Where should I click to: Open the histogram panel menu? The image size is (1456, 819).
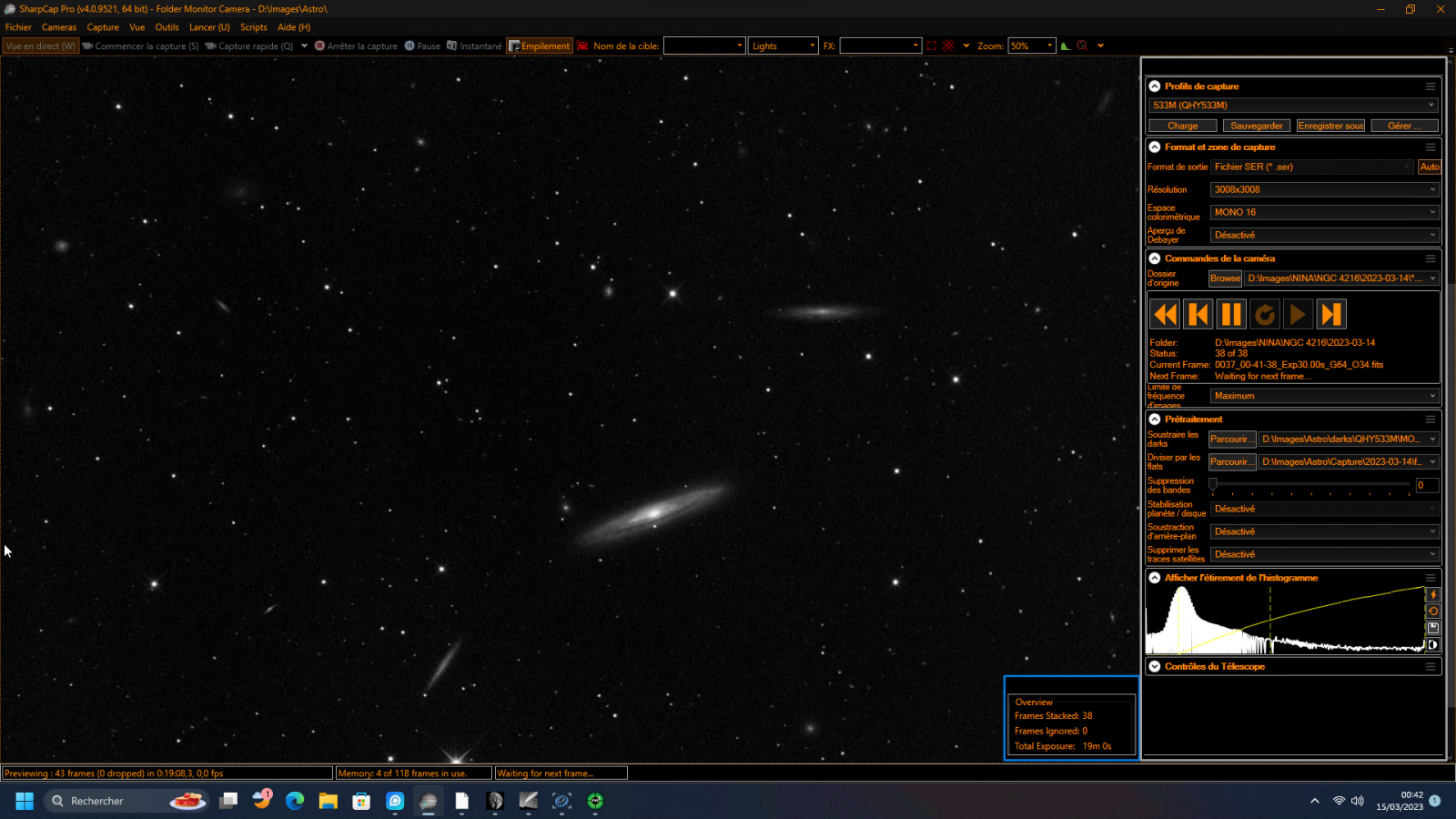tap(1431, 578)
